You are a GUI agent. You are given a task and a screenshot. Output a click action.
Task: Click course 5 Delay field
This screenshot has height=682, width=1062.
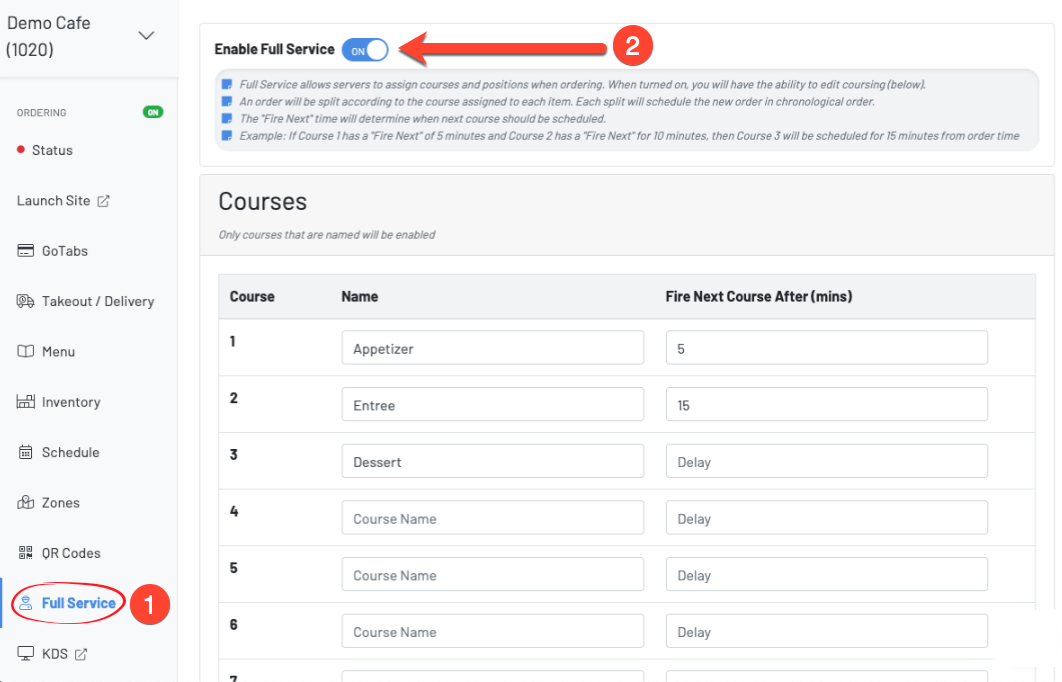pyautogui.click(x=826, y=574)
